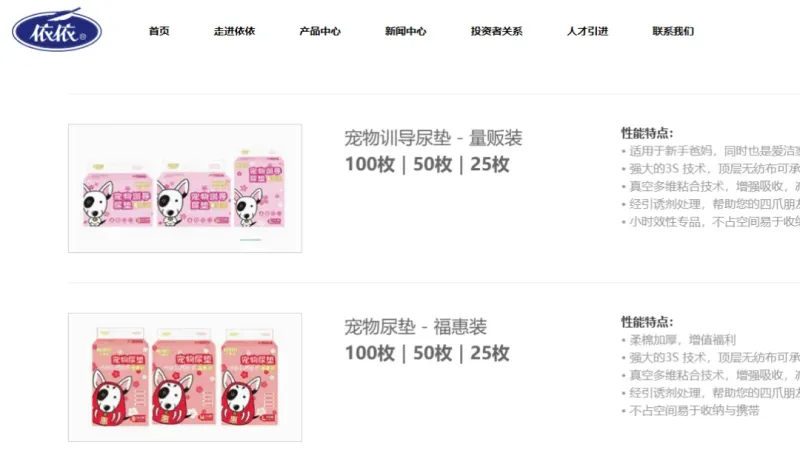Click 联系我们 in the navigation bar
Screen dimensions: 800x464
pyautogui.click(x=673, y=31)
